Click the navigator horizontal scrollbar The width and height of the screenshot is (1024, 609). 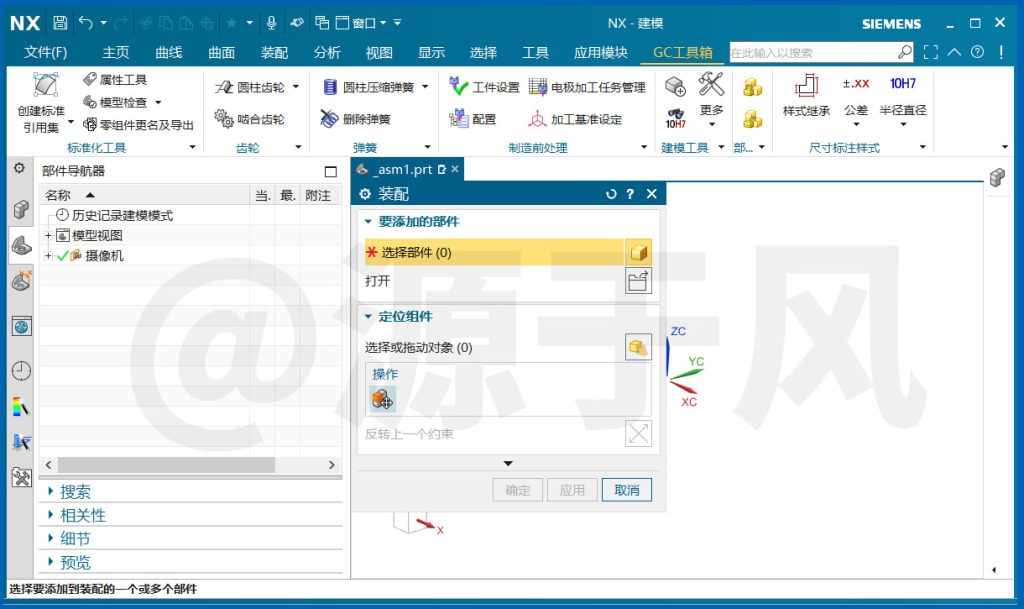click(x=166, y=465)
